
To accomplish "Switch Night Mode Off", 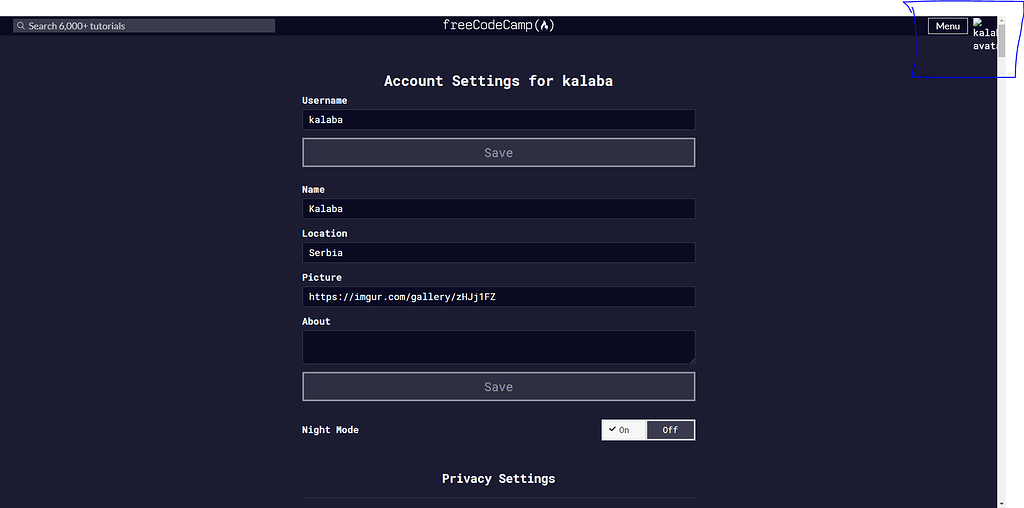I will click(x=670, y=430).
